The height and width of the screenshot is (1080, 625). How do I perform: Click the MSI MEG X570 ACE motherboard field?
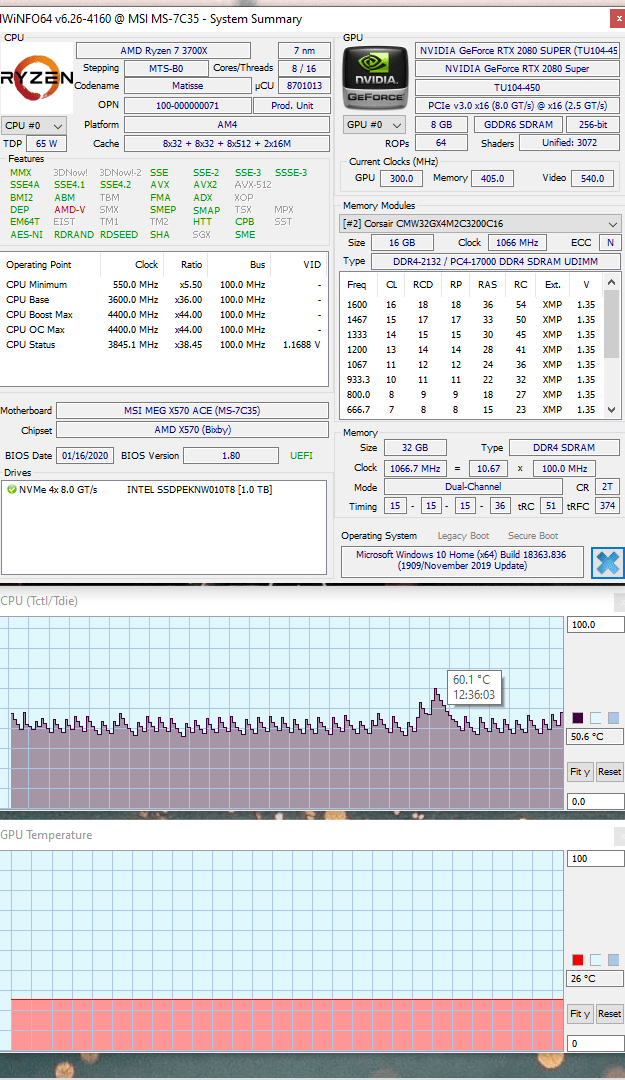click(192, 411)
